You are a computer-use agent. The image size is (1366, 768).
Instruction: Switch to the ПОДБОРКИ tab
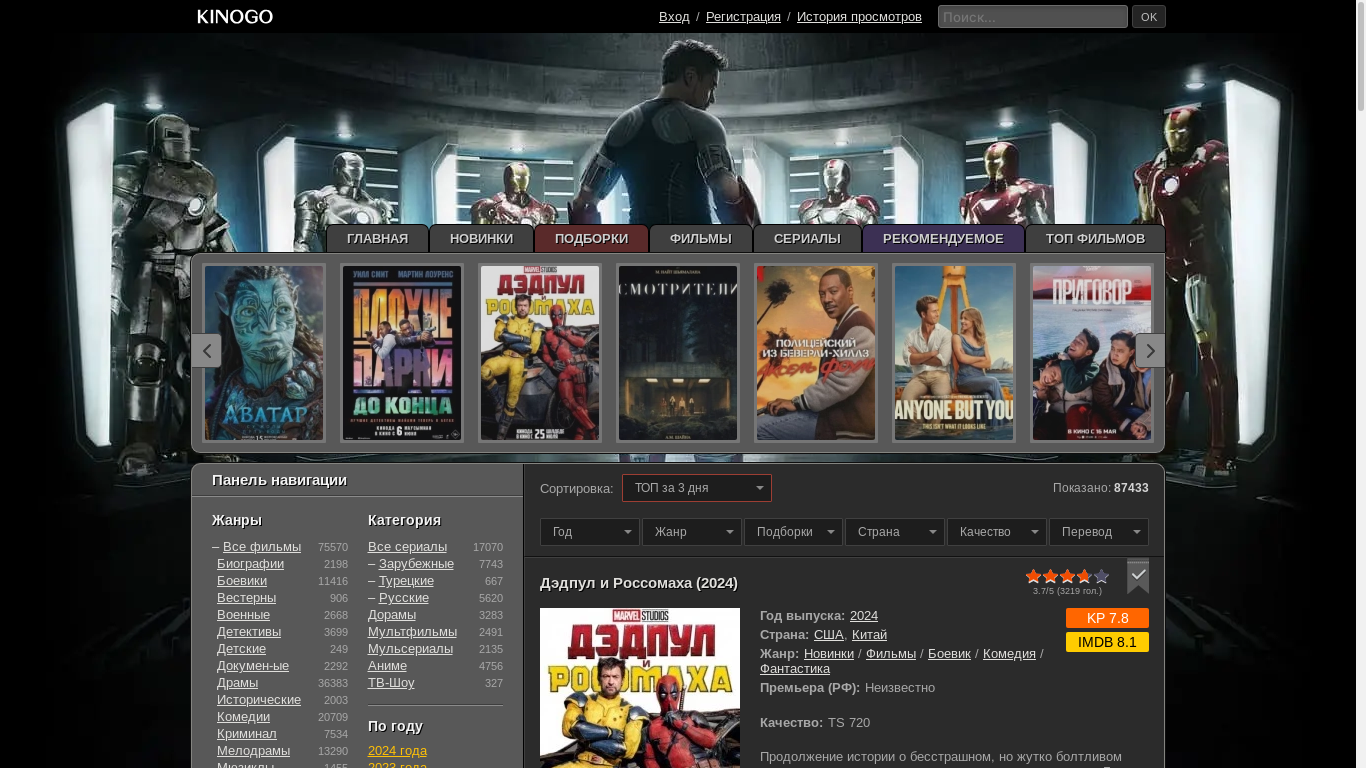pos(591,239)
